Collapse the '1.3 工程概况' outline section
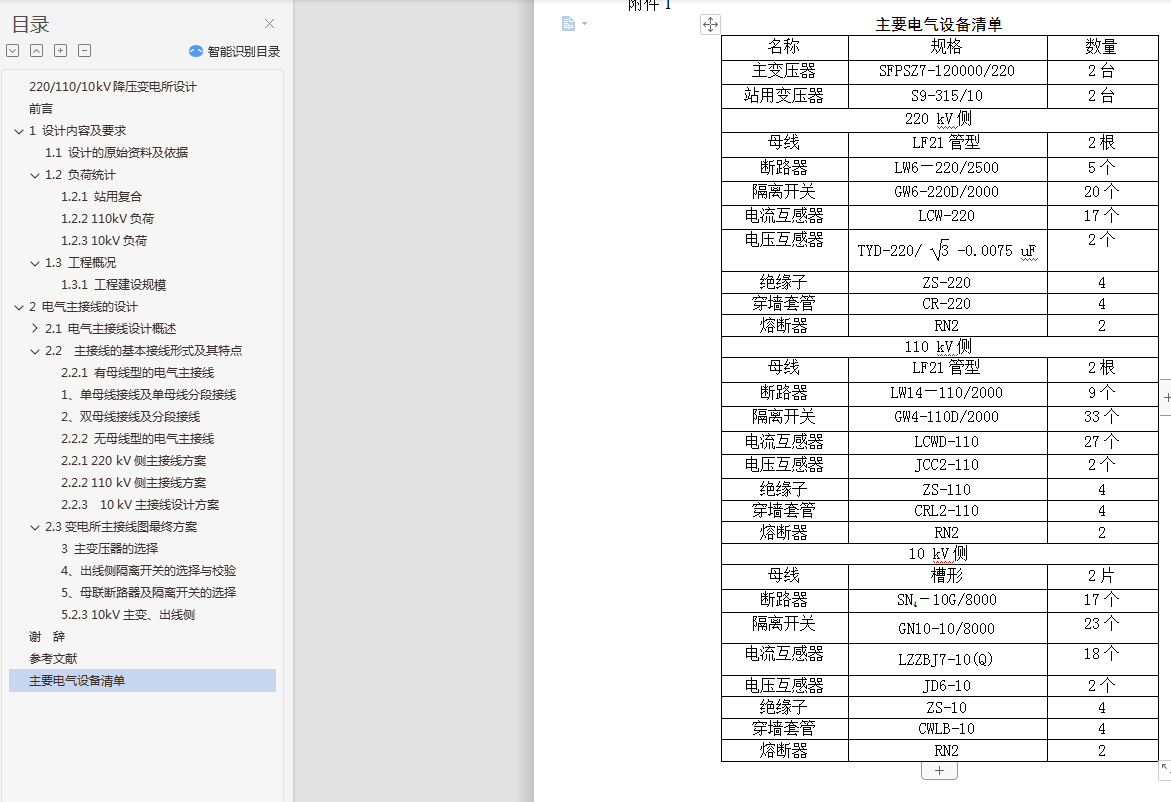The width and height of the screenshot is (1171, 802). [x=34, y=264]
